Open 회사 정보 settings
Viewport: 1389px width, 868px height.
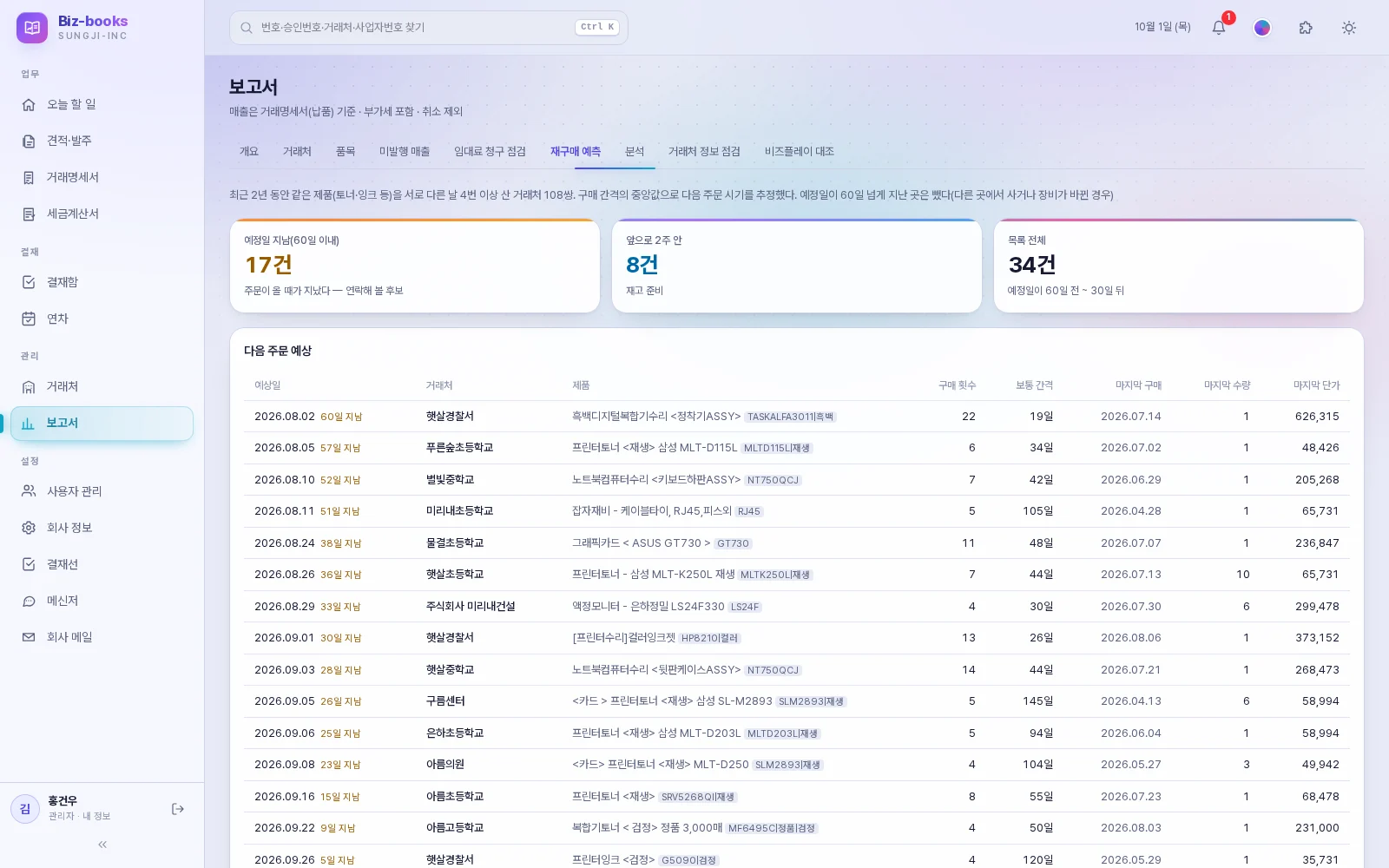(102, 528)
